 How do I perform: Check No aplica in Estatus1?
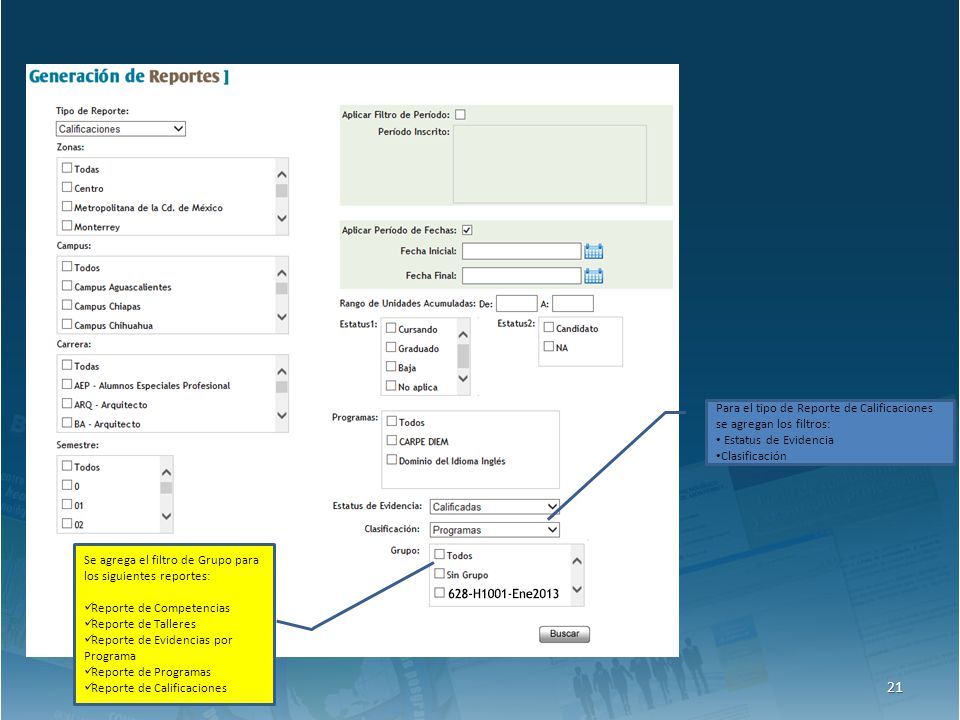(391, 386)
